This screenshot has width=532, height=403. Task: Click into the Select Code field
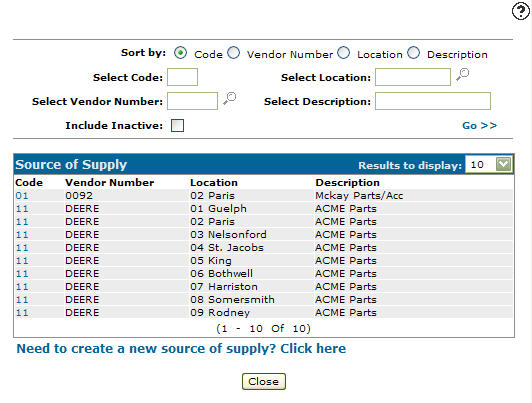[x=182, y=77]
